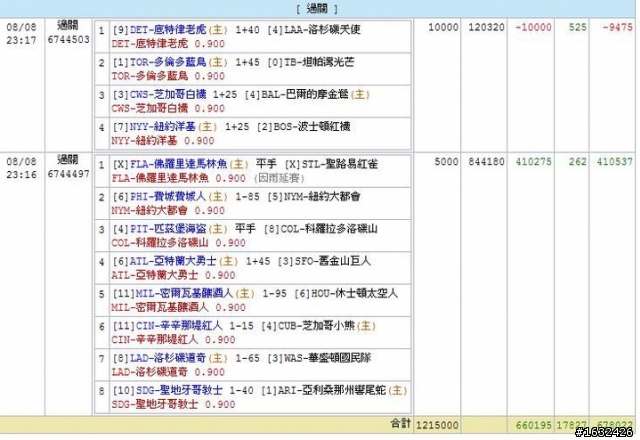Image resolution: width=640 pixels, height=440 pixels.
Task: Click the 08/08 23:17 timestamp
Action: click(21, 33)
